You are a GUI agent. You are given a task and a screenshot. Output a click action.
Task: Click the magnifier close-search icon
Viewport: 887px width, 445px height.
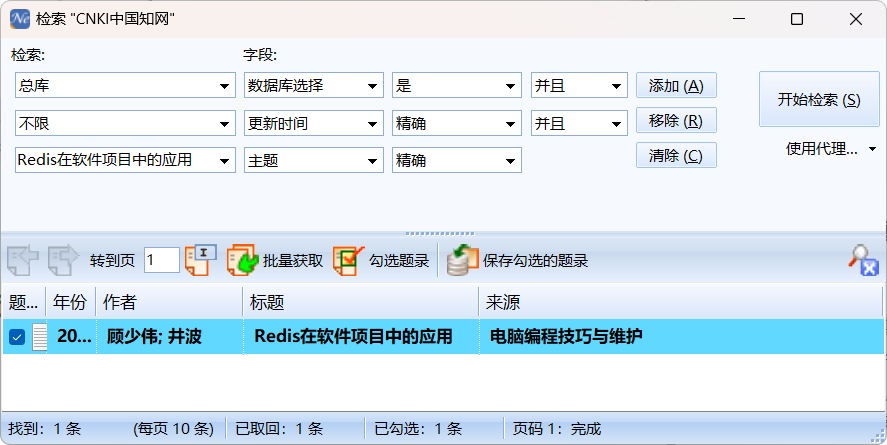863,260
